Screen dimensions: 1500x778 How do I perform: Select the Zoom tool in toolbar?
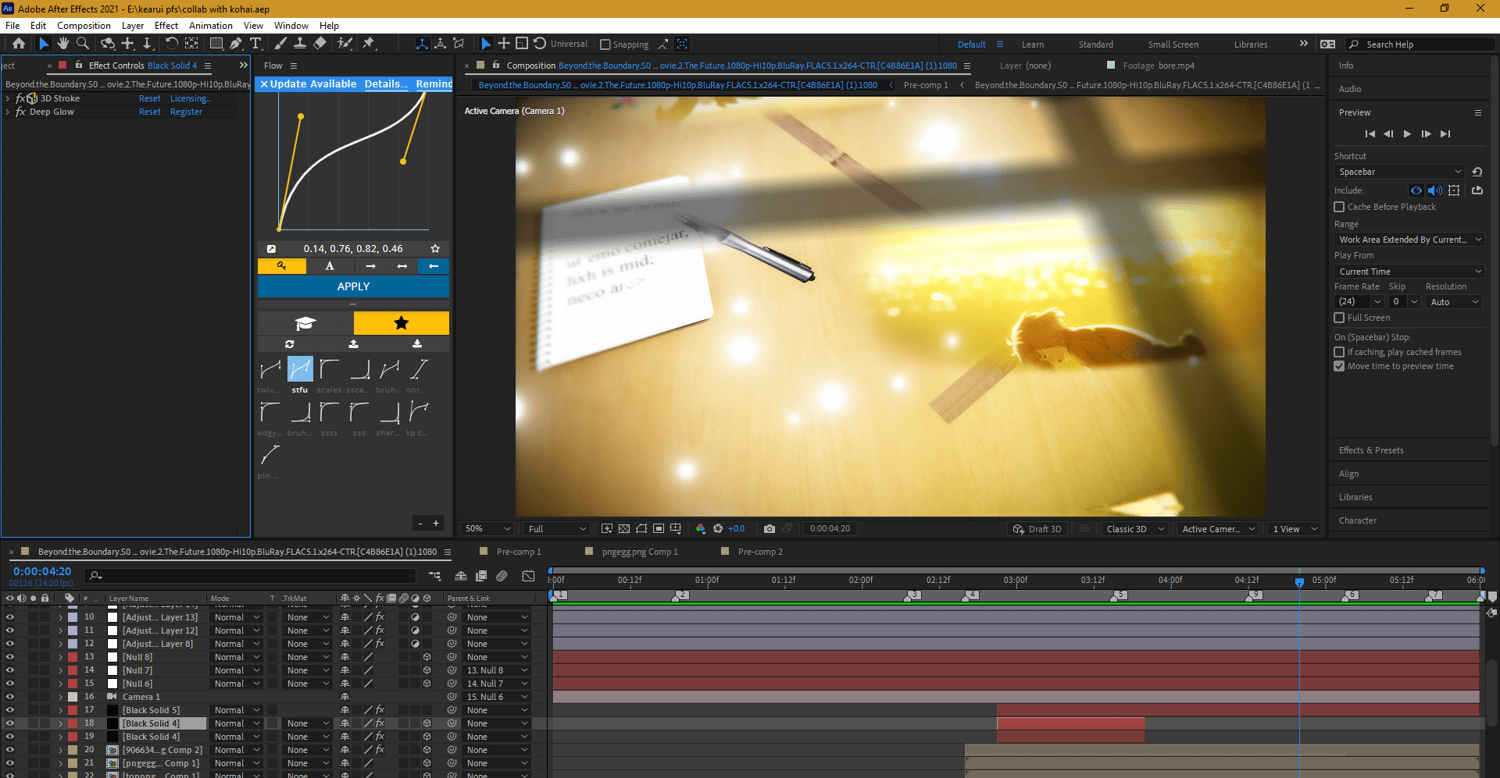(83, 44)
